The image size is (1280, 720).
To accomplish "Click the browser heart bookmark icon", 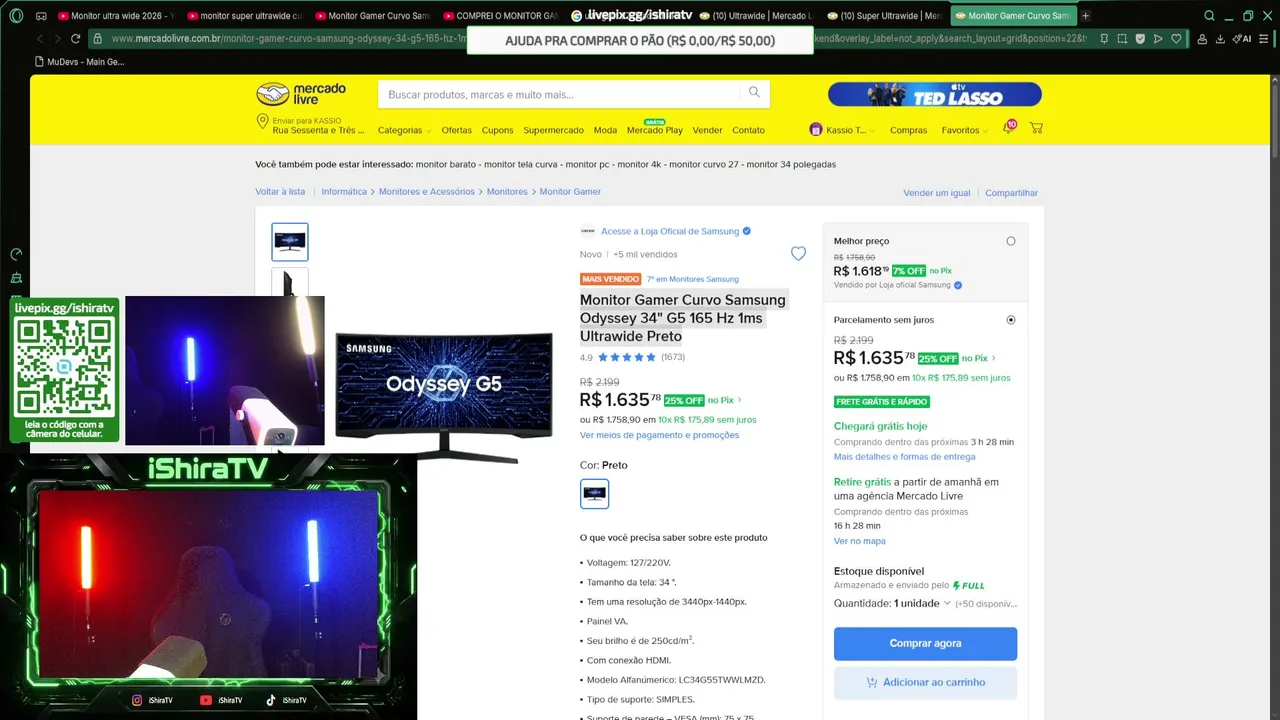I will [1177, 38].
